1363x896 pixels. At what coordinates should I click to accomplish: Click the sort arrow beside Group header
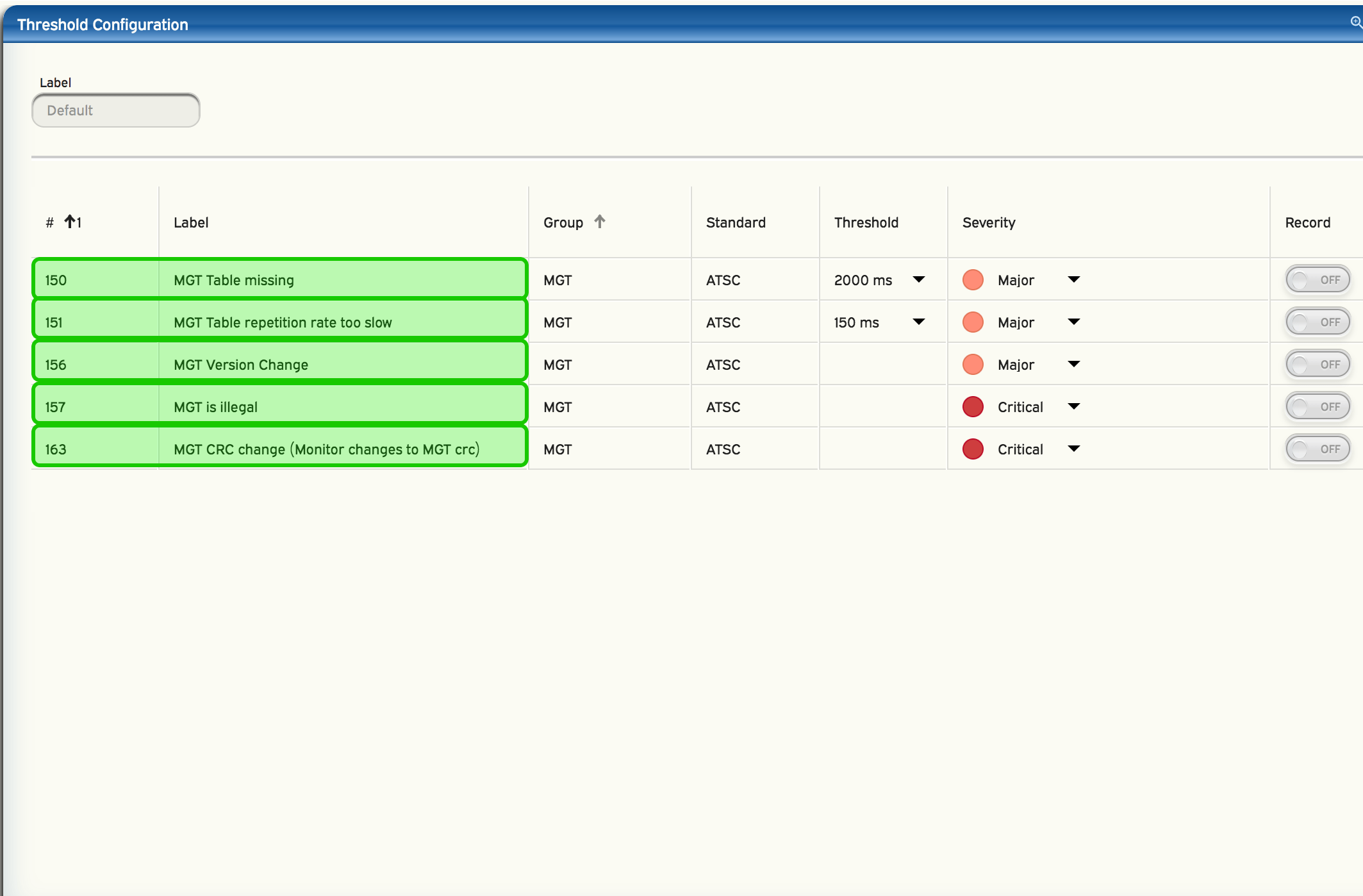pos(600,222)
